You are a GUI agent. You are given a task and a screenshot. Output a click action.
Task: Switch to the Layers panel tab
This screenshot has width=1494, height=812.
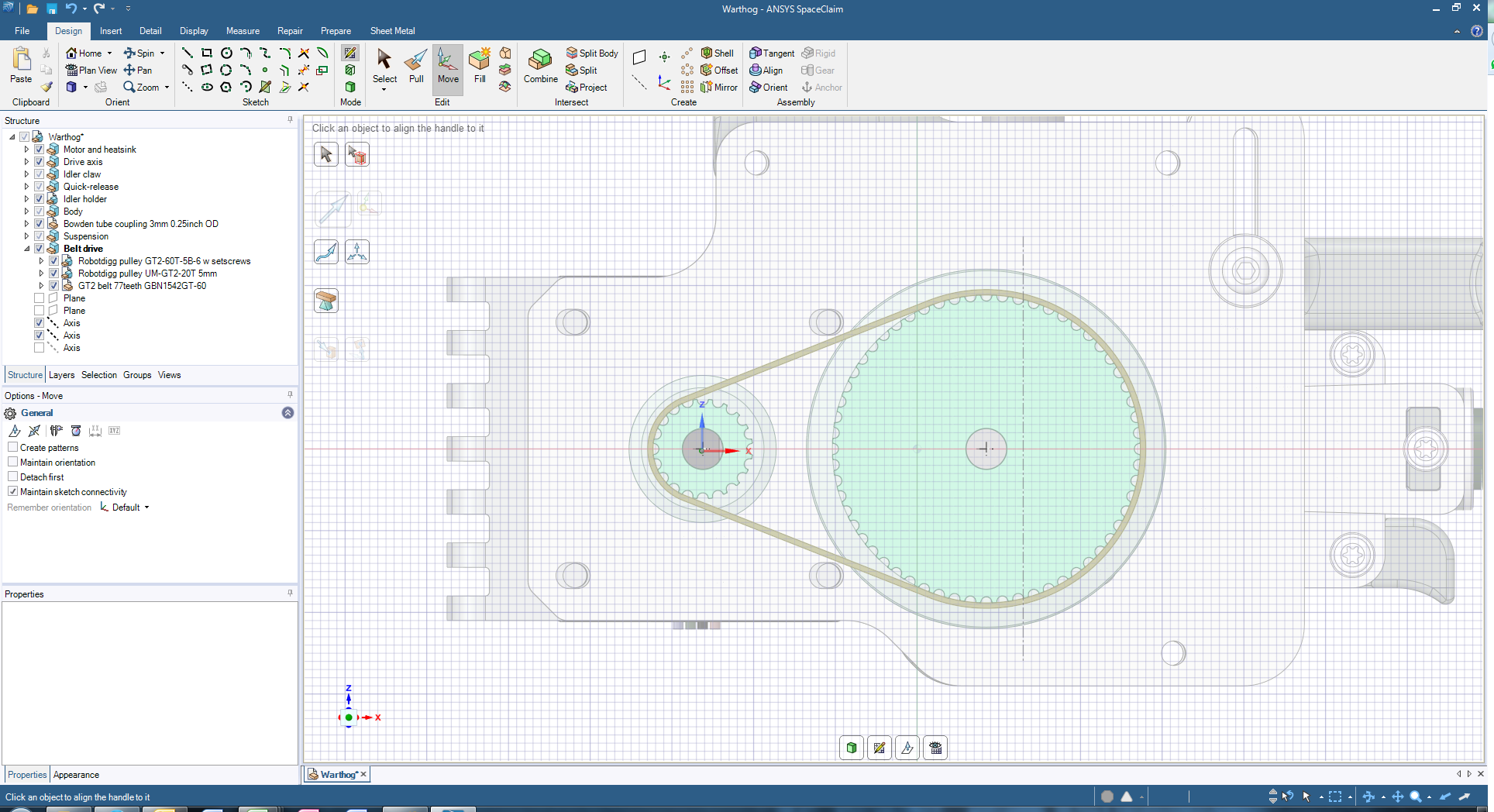(x=61, y=375)
